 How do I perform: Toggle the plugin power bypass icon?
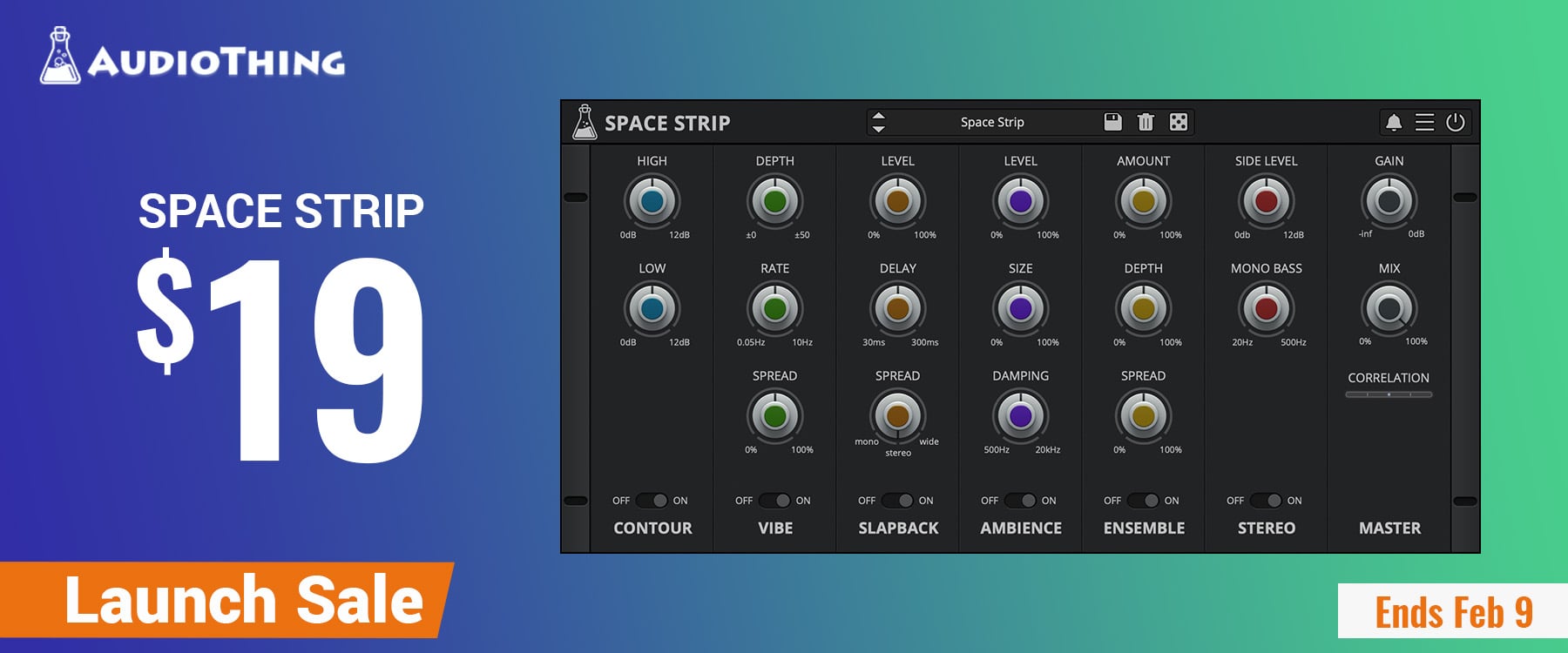point(1455,123)
